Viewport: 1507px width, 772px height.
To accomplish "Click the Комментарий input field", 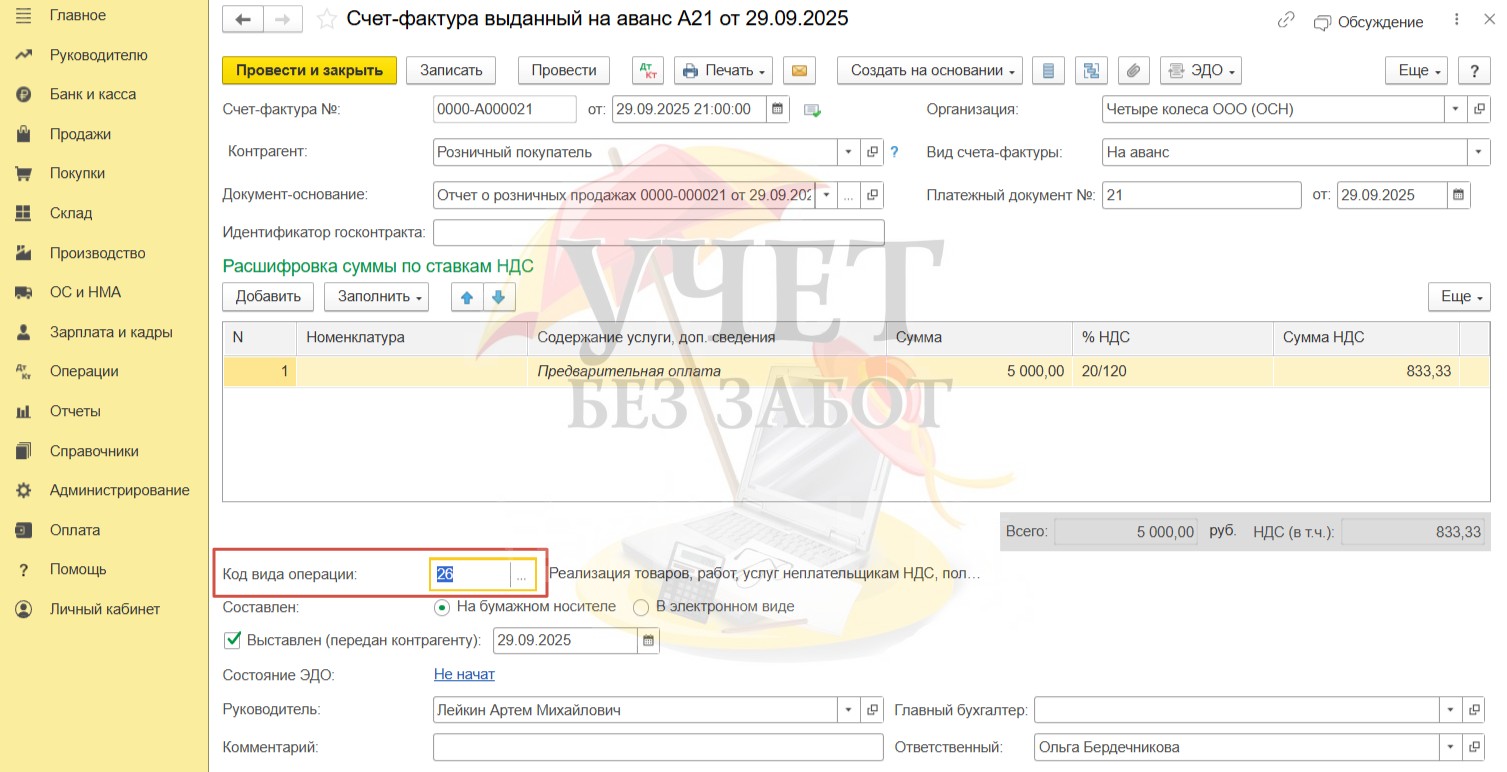I will coord(658,747).
